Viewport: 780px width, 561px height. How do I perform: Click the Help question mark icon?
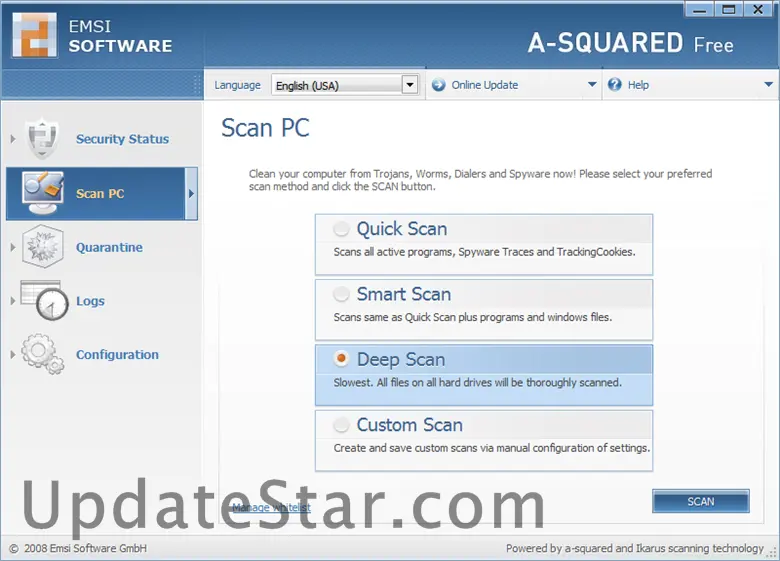615,85
